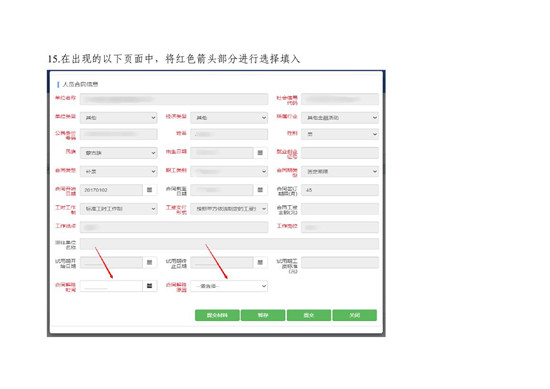The height and width of the screenshot is (389, 550).
Task: Focus the 就业创业证号 input field
Action: tap(340, 153)
